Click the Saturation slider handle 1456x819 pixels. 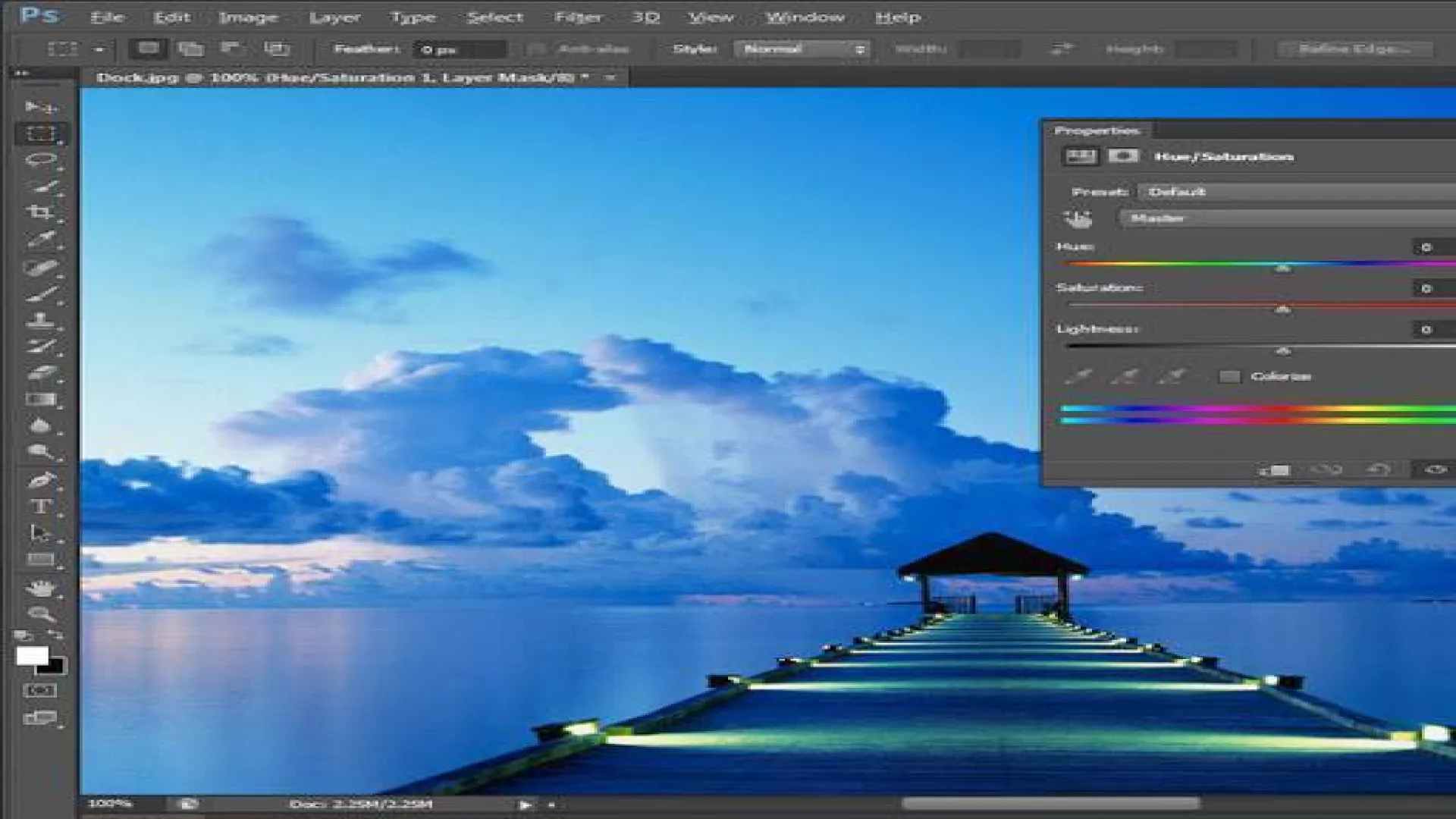click(x=1282, y=309)
